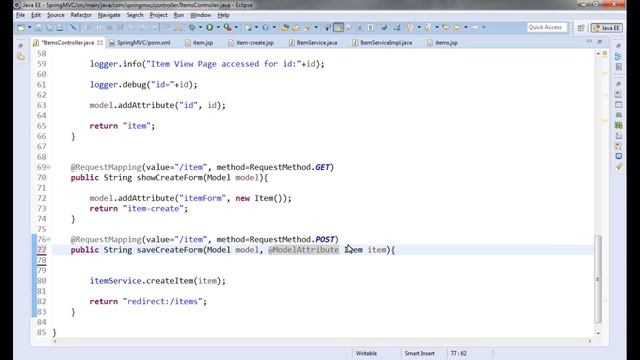The width and height of the screenshot is (640, 360).
Task: Open the Edit menu
Action: click(x=36, y=15)
